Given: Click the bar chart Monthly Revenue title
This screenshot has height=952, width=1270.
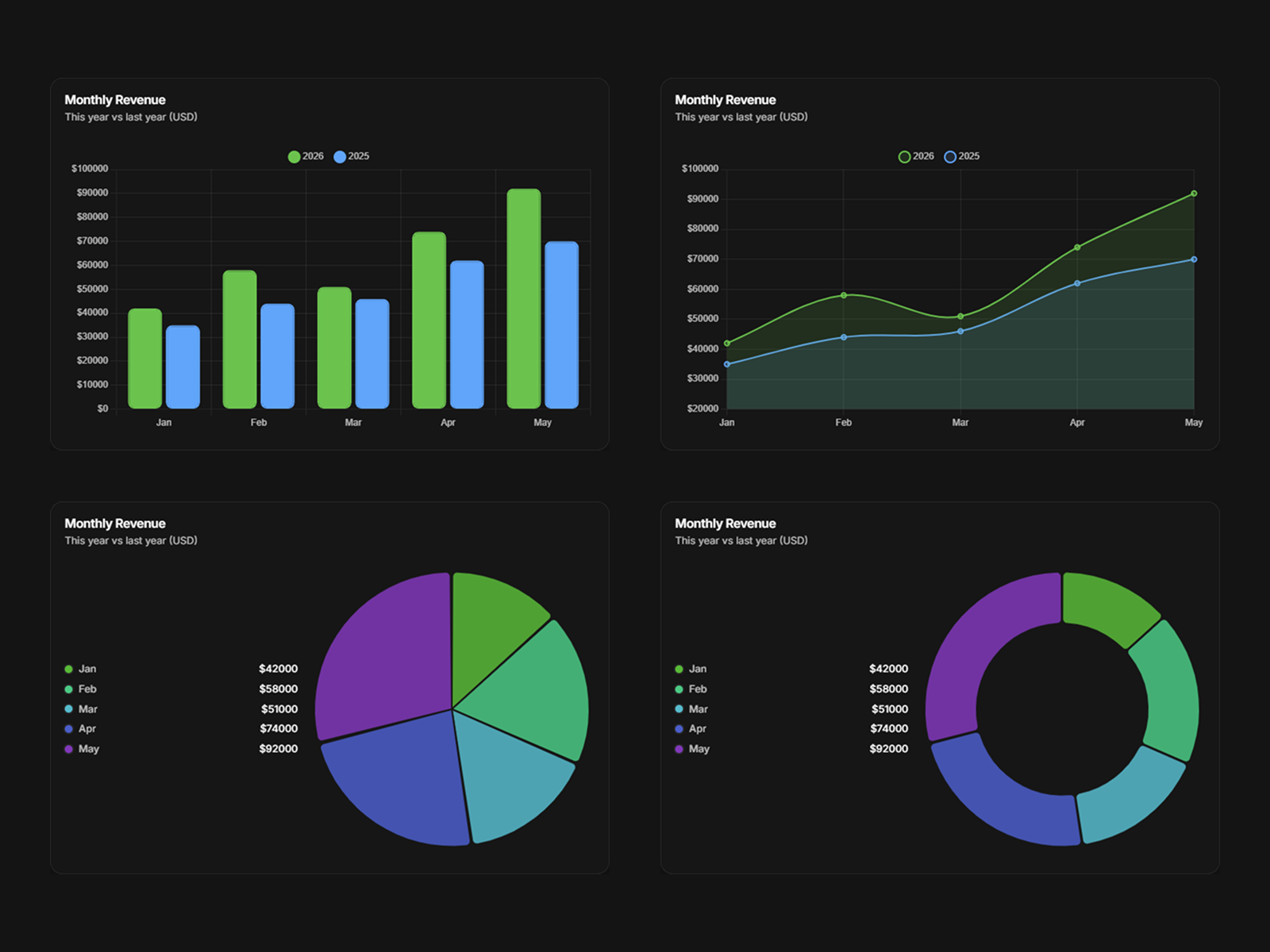Looking at the screenshot, I should click(115, 100).
